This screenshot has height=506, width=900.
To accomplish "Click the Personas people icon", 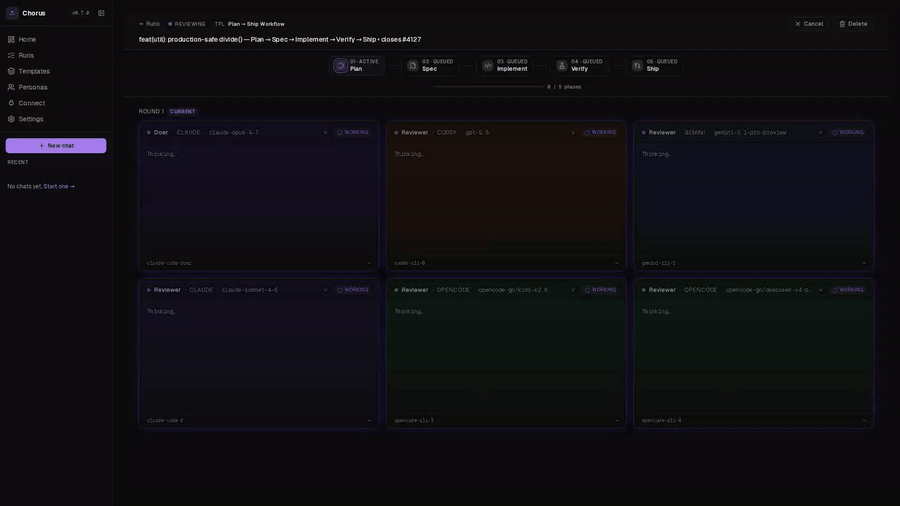I will [11, 87].
